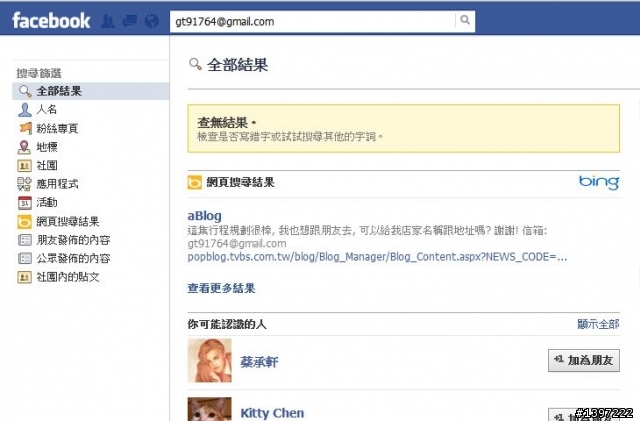
Task: Click 查看更多結果 link
Action: [221, 288]
